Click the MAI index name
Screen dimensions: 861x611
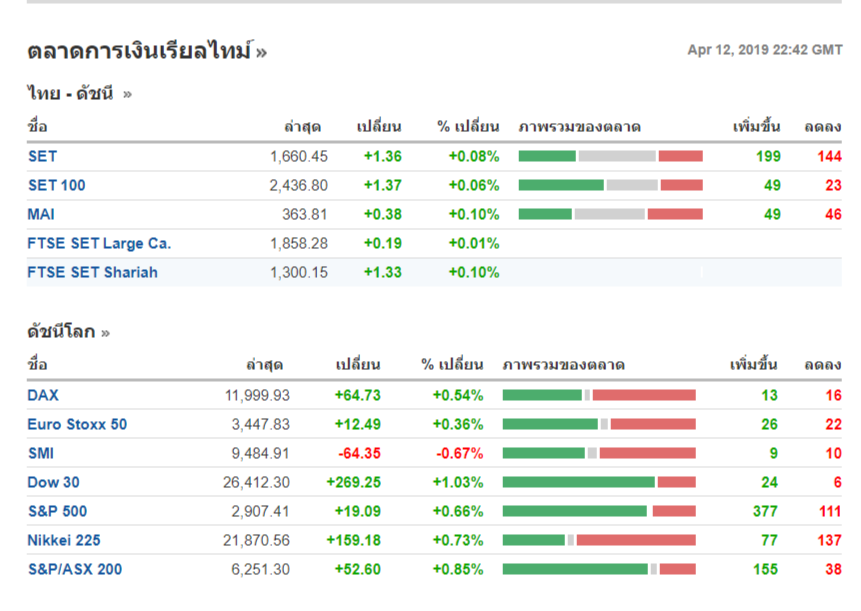(x=41, y=214)
